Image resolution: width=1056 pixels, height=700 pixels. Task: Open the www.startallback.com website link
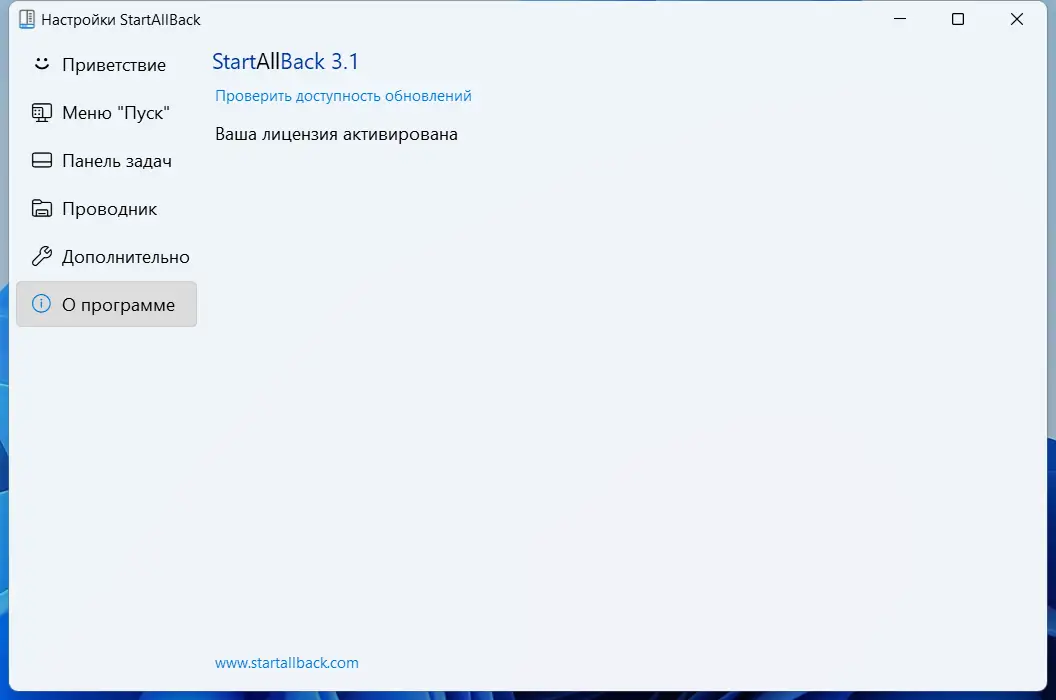pyautogui.click(x=286, y=662)
